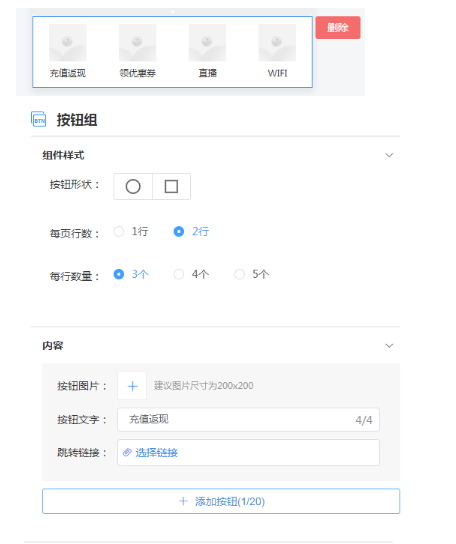Screen dimensions: 456x544
Task: Collapse the 内容 section chevron
Action: (x=389, y=346)
